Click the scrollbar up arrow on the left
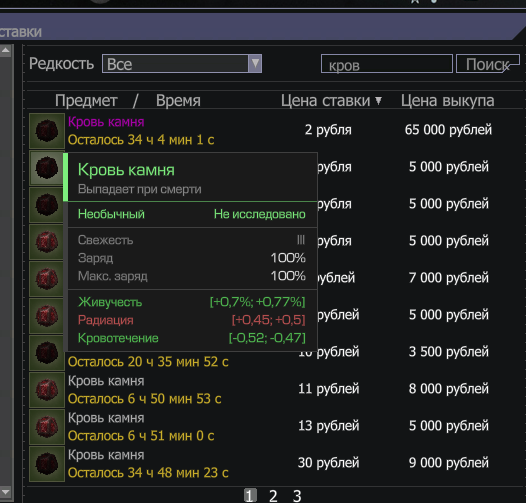526x503 pixels. tap(5, 51)
